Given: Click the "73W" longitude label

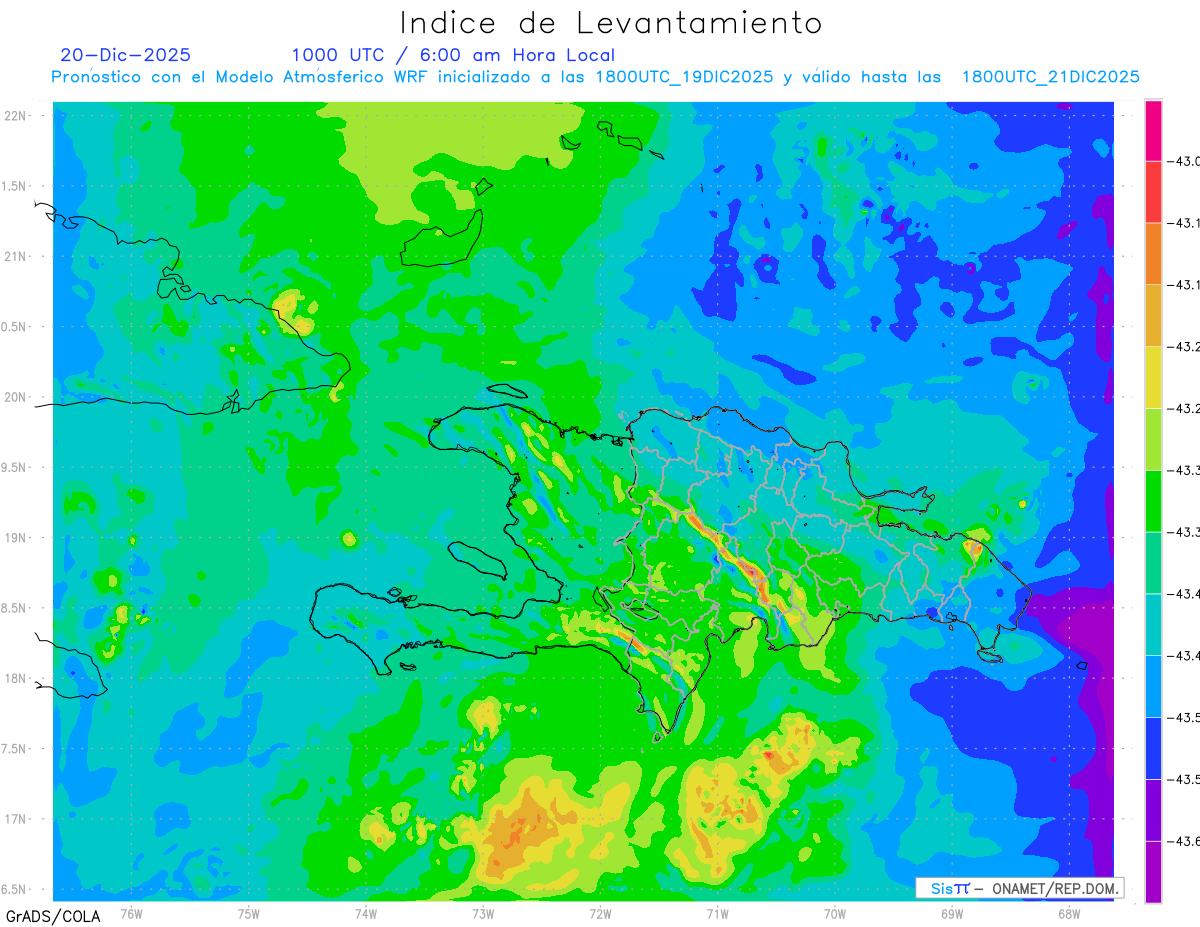Looking at the screenshot, I should [483, 913].
